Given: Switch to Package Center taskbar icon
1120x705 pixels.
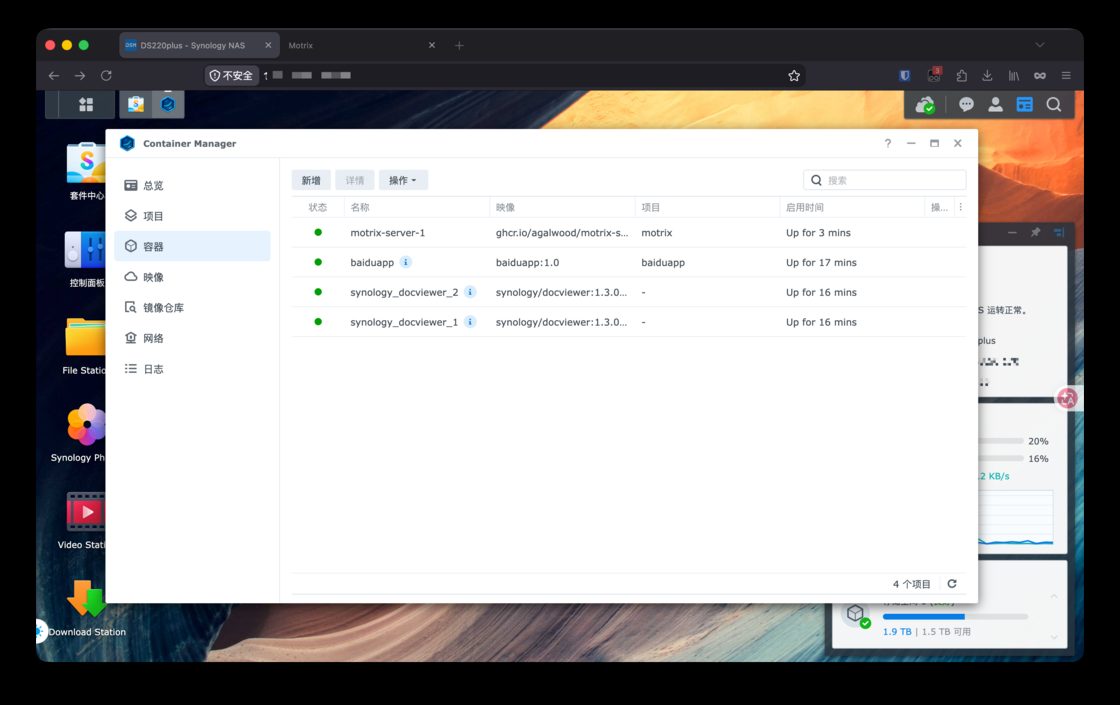Looking at the screenshot, I should (136, 104).
